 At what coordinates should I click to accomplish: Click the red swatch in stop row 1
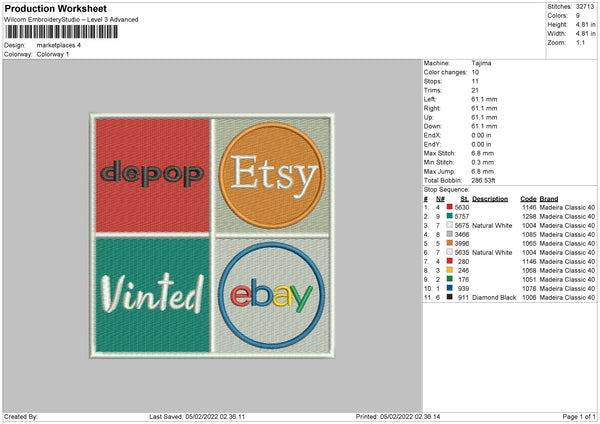pos(449,207)
